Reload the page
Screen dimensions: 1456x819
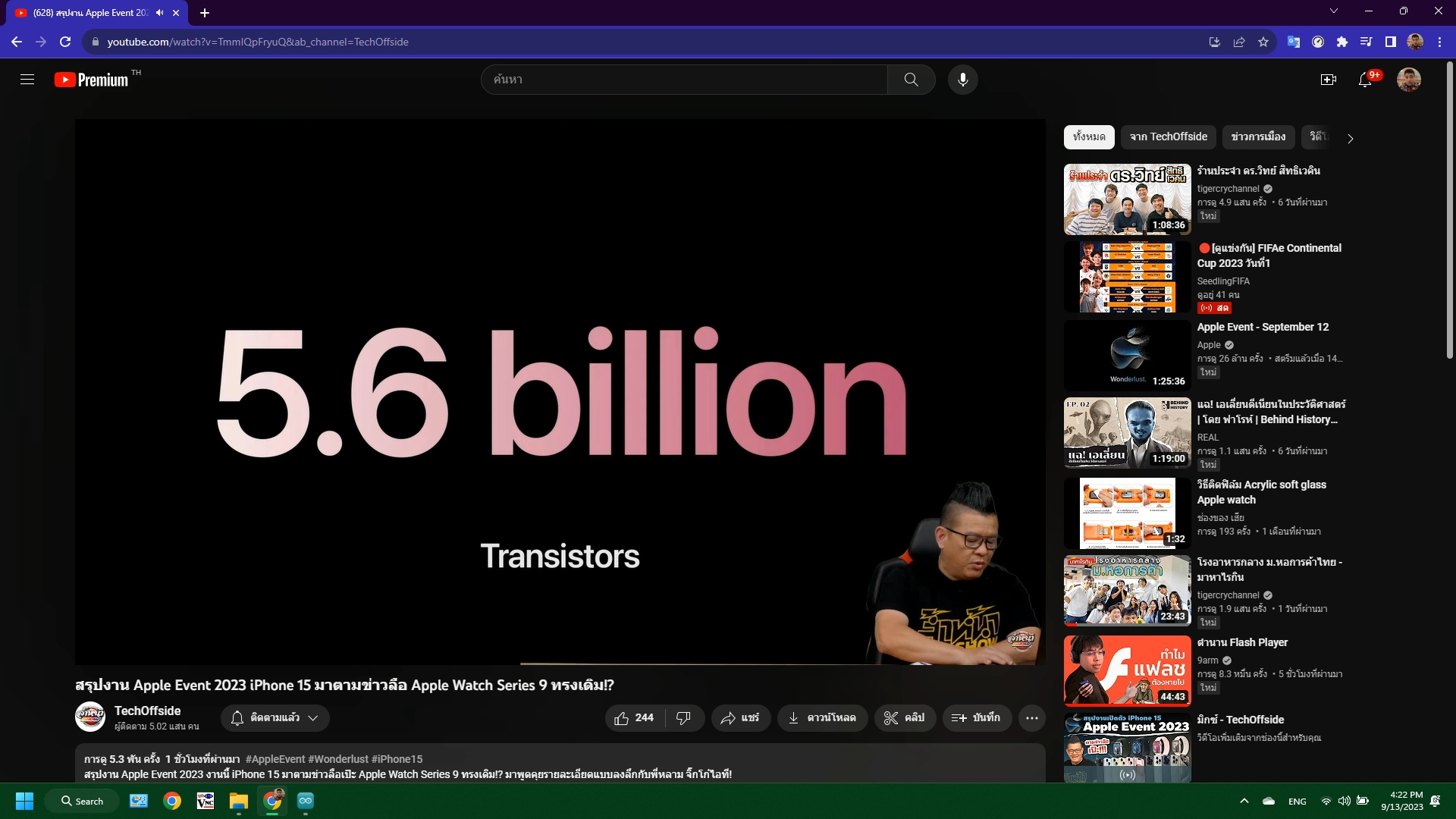coord(65,42)
